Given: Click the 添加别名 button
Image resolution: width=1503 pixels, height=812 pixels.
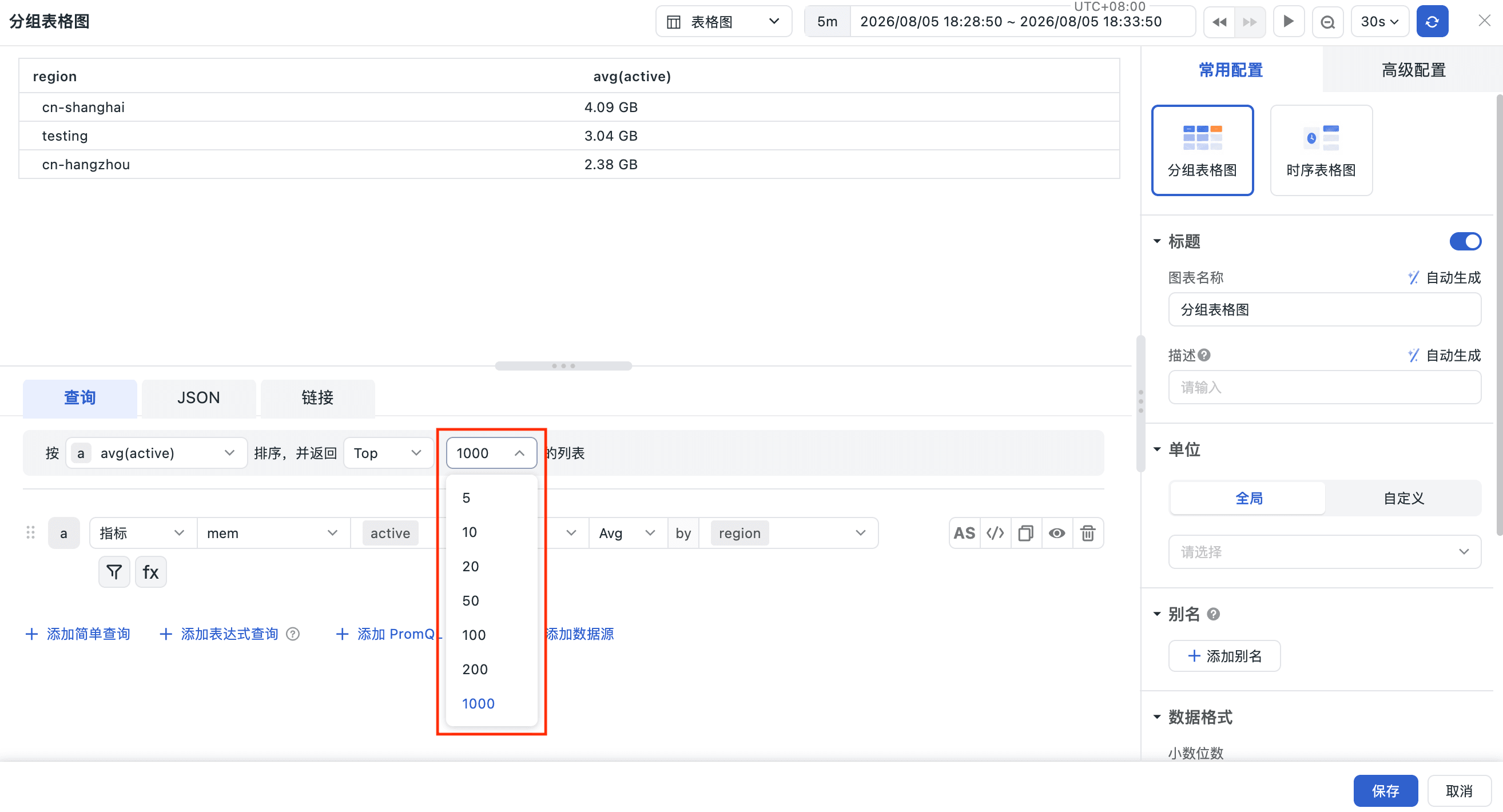Looking at the screenshot, I should [1224, 656].
